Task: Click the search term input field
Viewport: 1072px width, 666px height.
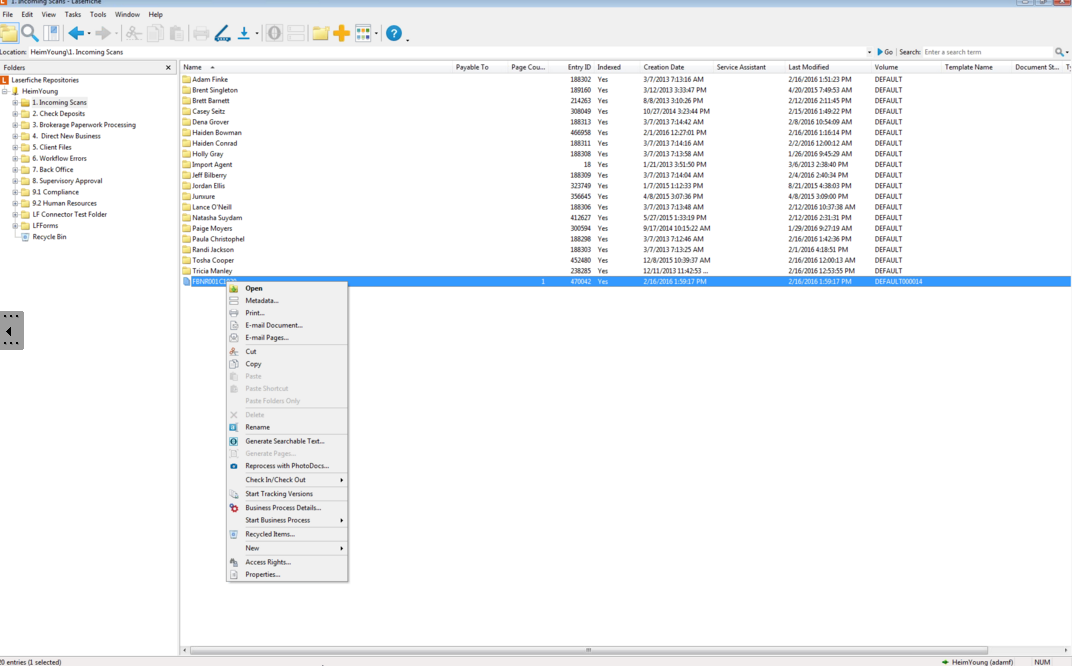Action: tap(986, 52)
